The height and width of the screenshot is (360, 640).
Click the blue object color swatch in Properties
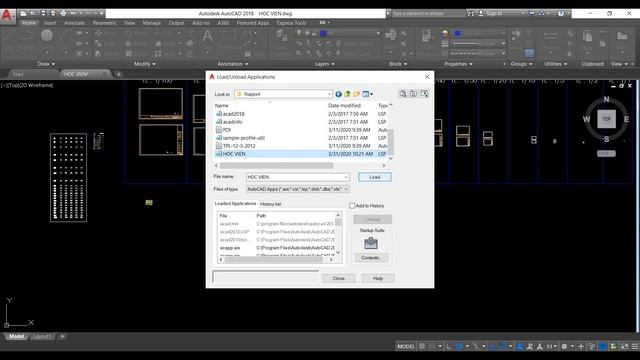pos(457,33)
